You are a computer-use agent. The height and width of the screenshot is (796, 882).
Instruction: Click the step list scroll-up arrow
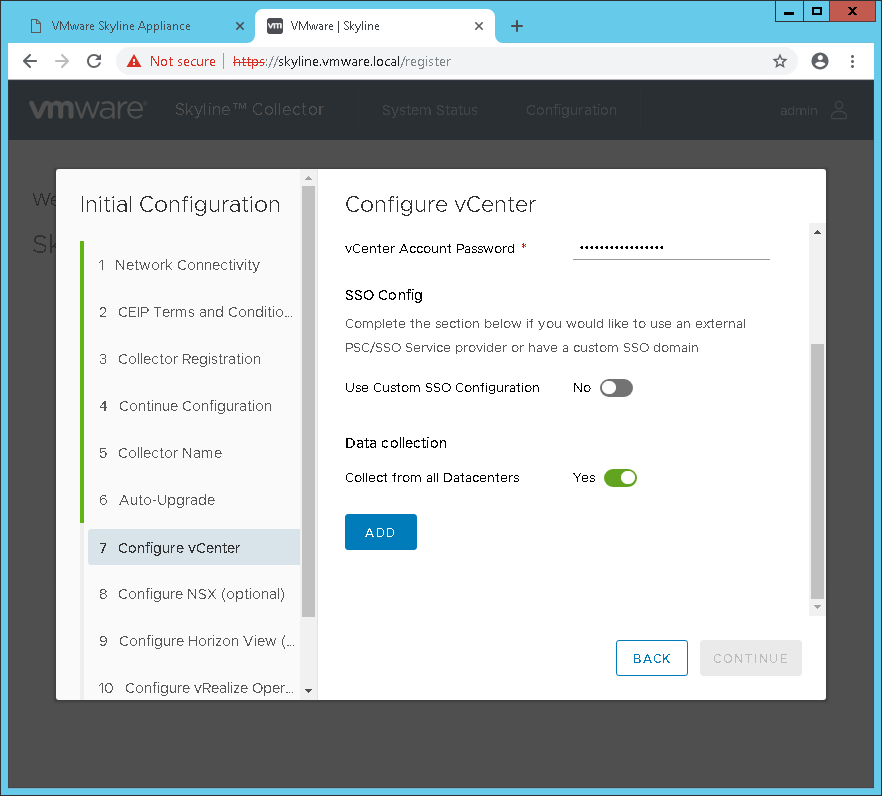(x=308, y=178)
